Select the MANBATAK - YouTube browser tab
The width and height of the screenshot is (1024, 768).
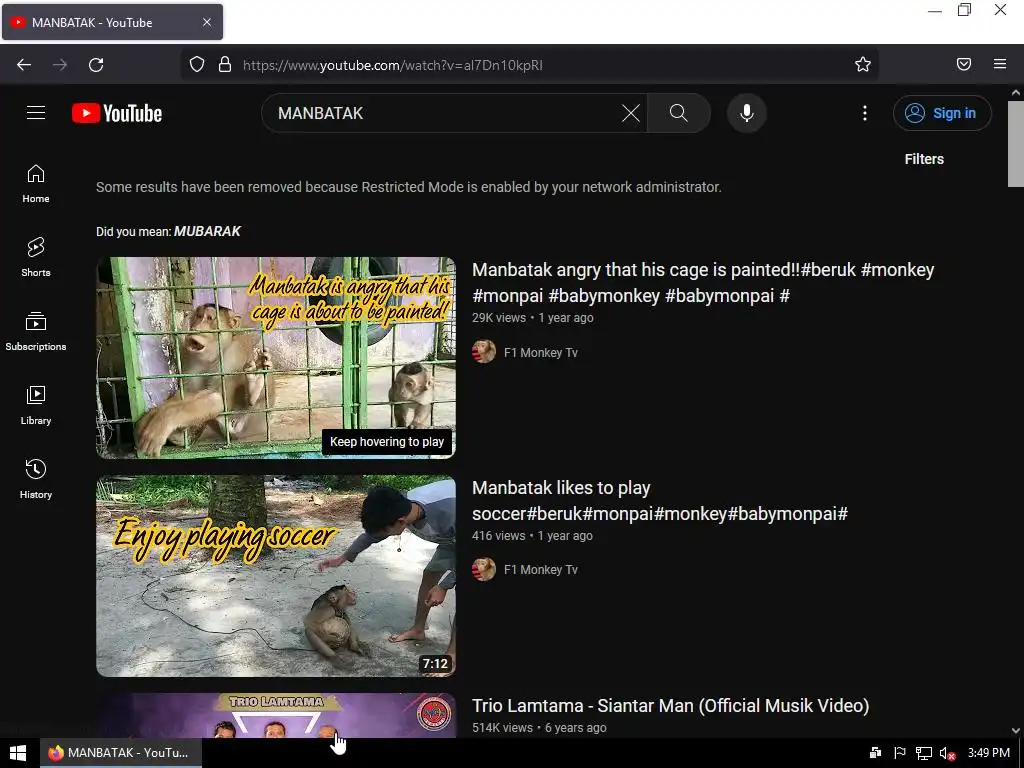point(112,22)
